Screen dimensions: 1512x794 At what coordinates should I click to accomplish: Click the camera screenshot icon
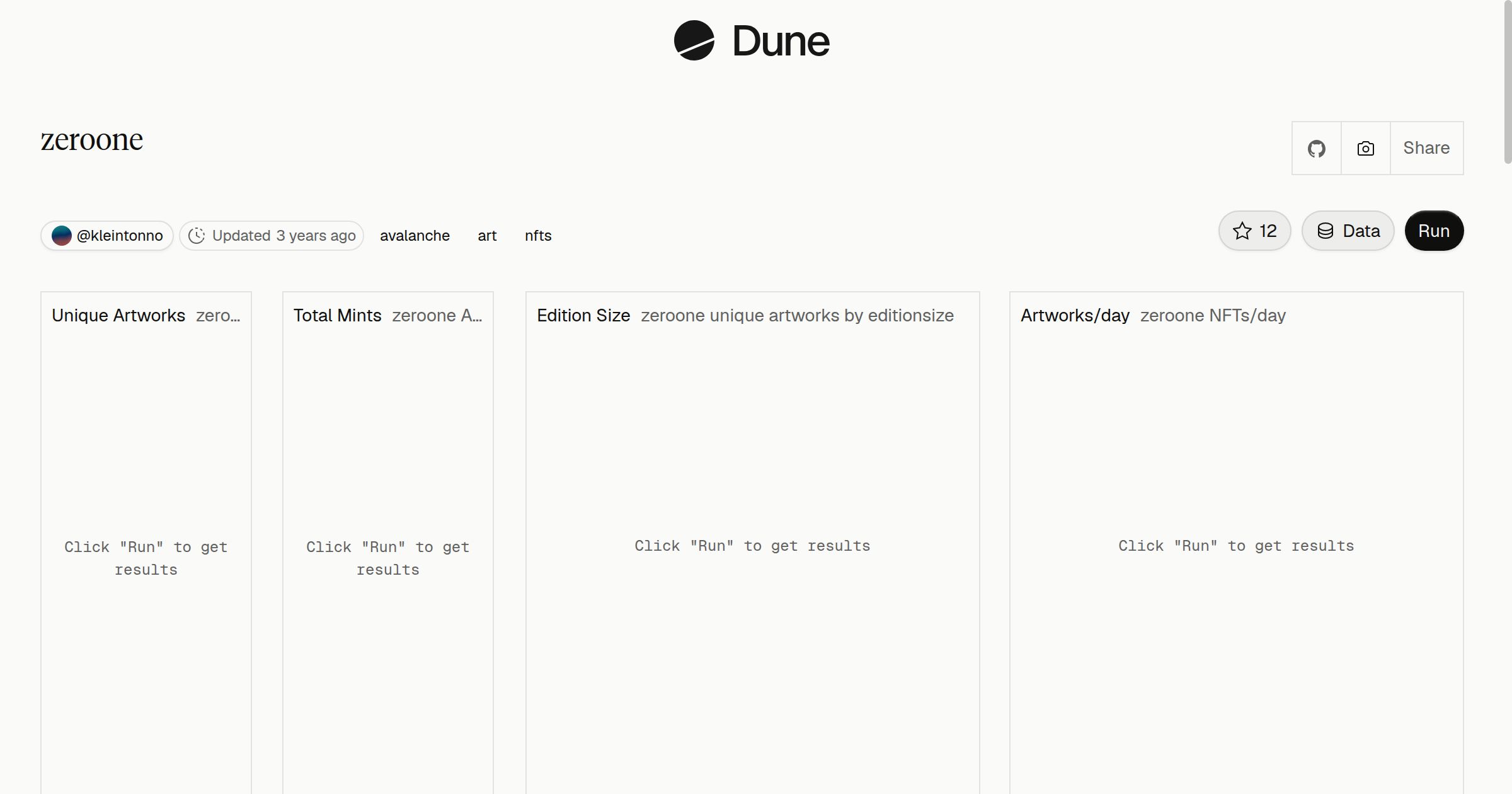pos(1365,148)
